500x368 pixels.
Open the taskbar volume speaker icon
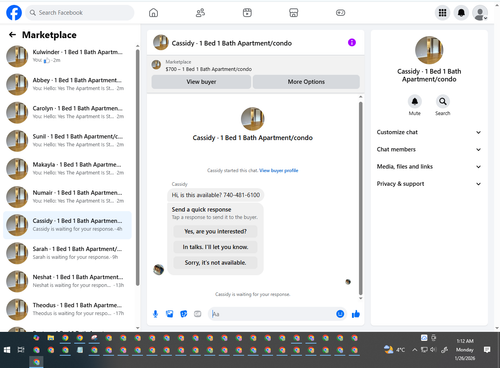(x=433, y=350)
